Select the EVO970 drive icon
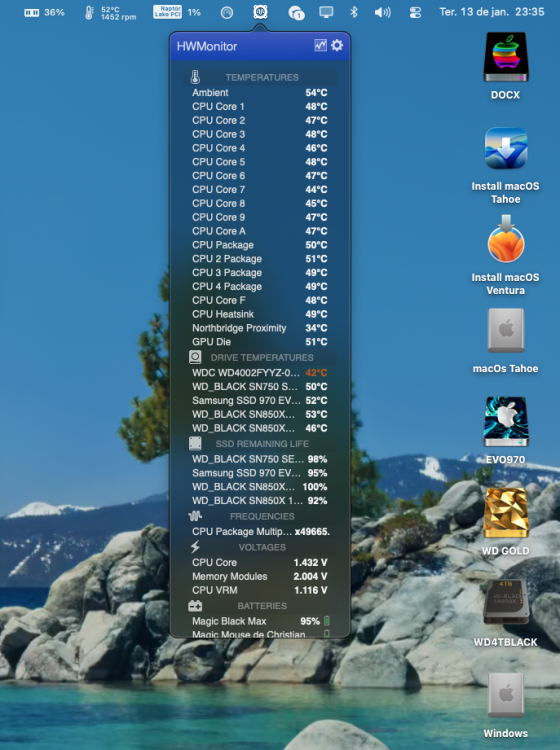Screen dimensions: 560x750 point(505,421)
